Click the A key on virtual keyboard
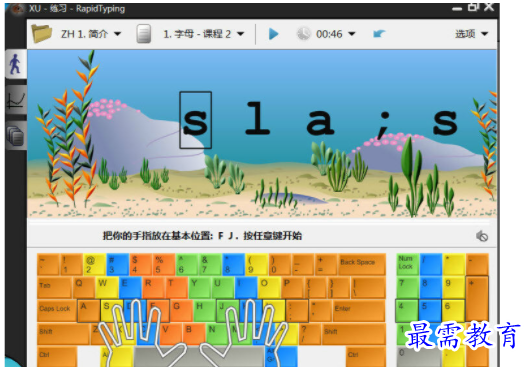Image resolution: width=529 pixels, height=367 pixels. click(x=89, y=310)
